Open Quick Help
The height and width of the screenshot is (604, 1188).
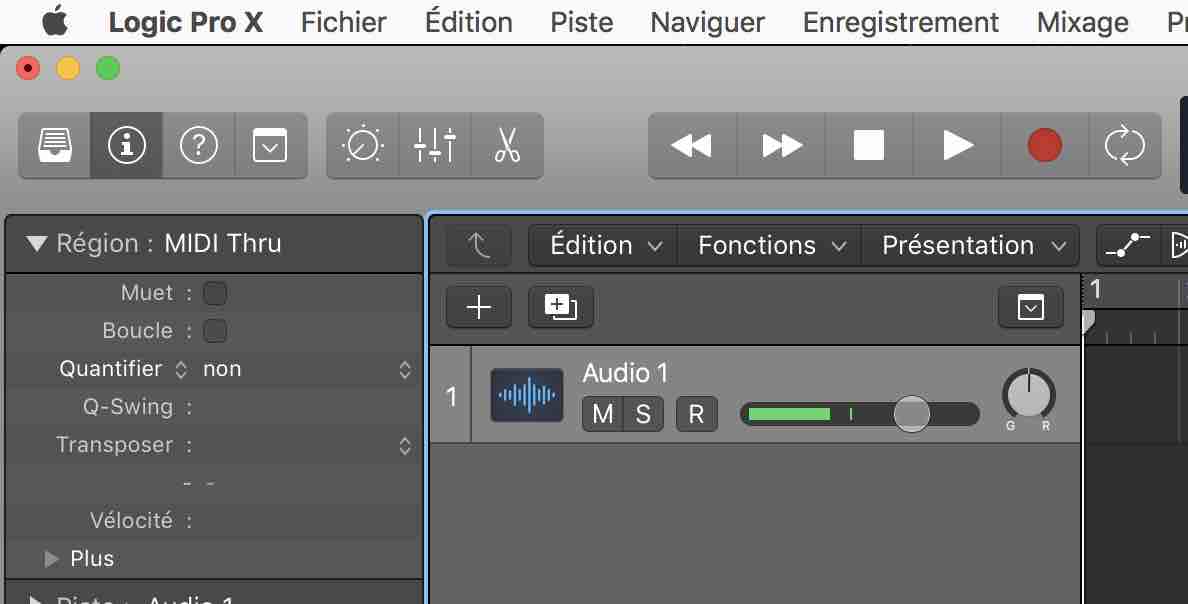[x=199, y=146]
